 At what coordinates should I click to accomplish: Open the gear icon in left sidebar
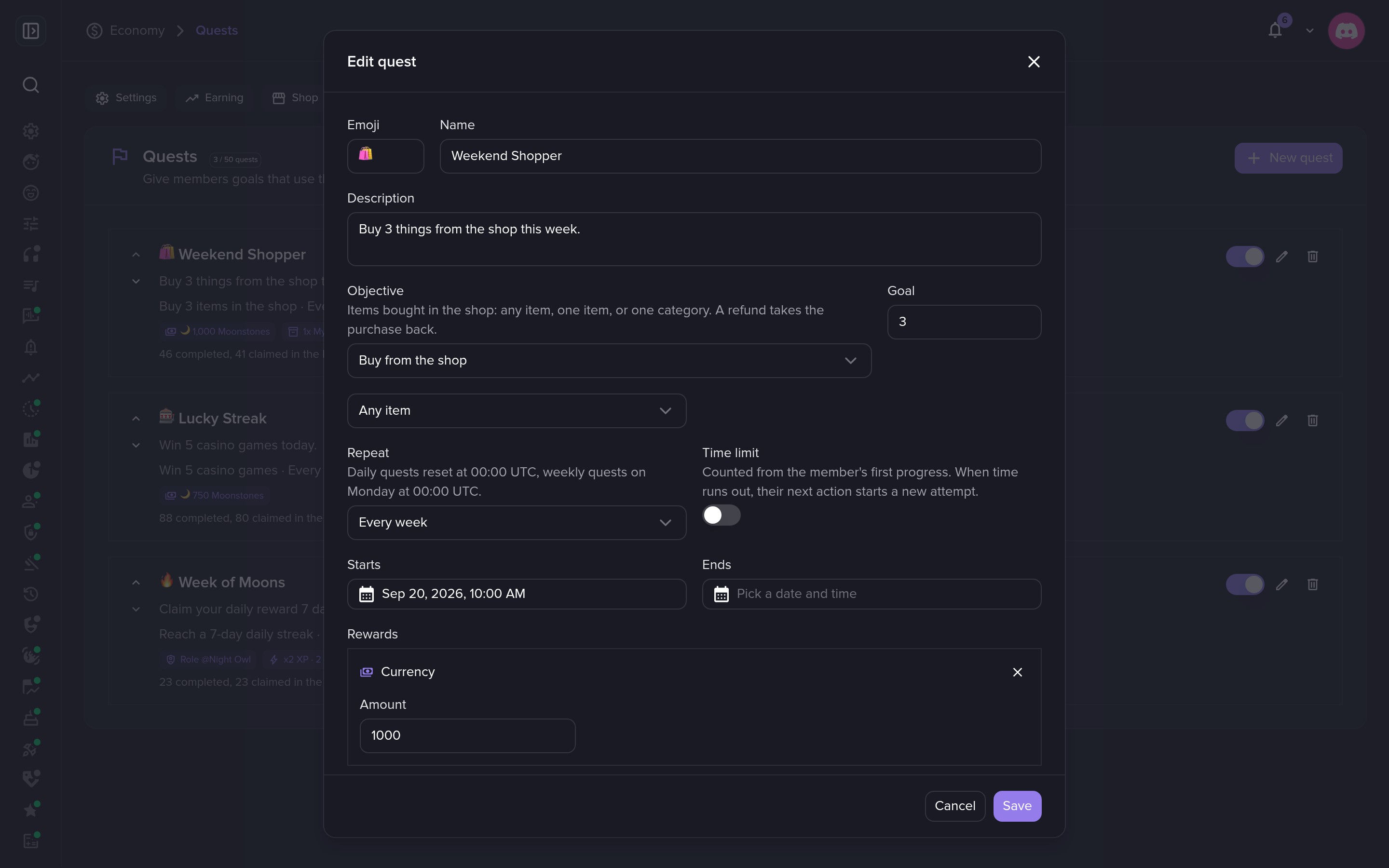coord(31,131)
